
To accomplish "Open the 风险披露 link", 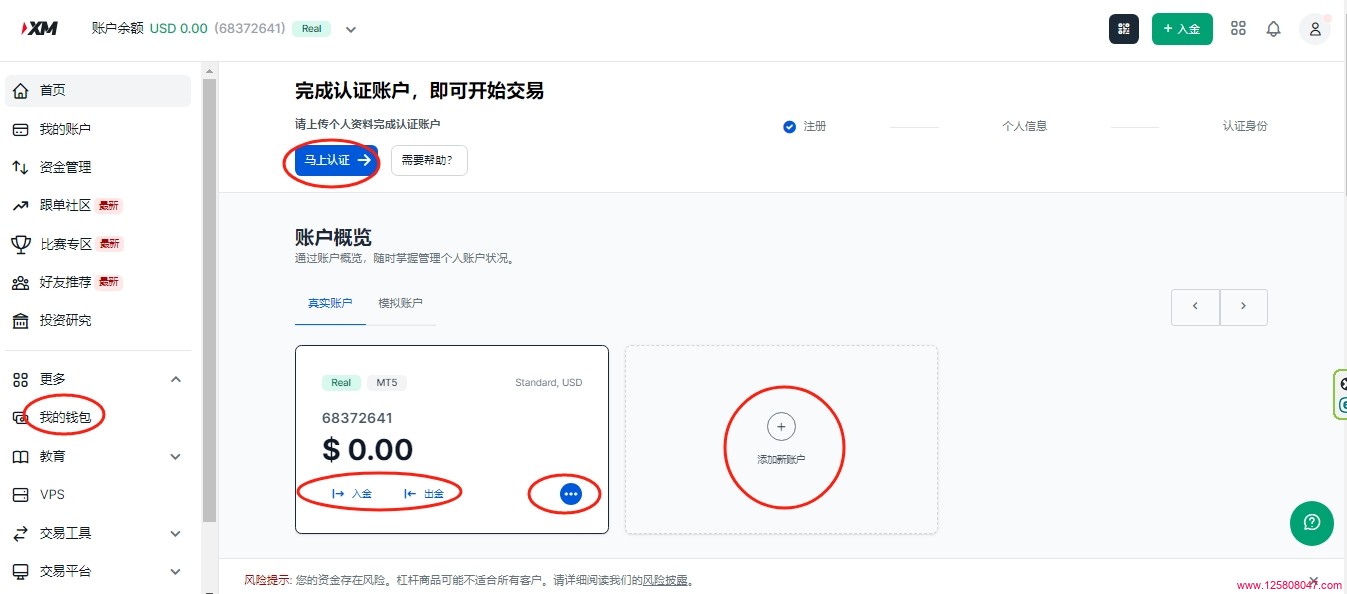I will pyautogui.click(x=665, y=580).
